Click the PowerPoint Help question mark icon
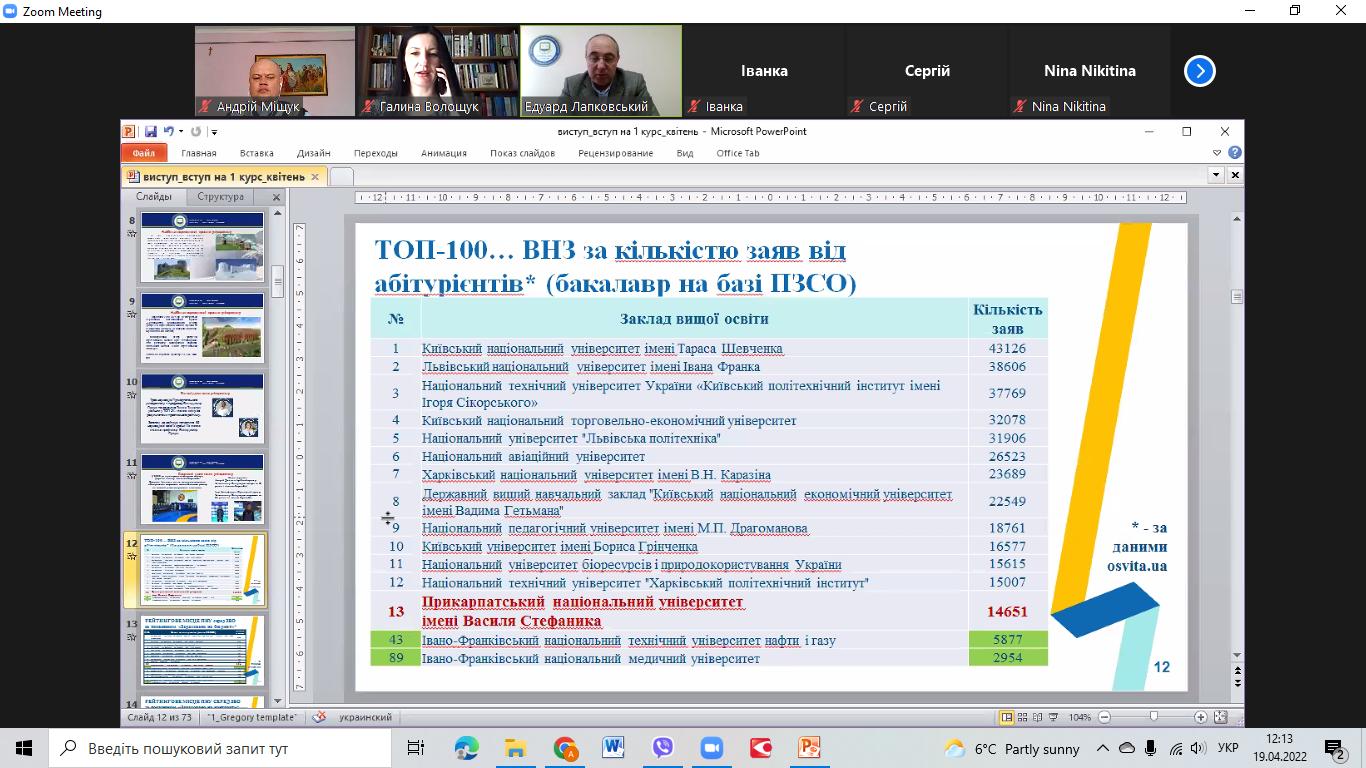1366x768 pixels. coord(1235,153)
